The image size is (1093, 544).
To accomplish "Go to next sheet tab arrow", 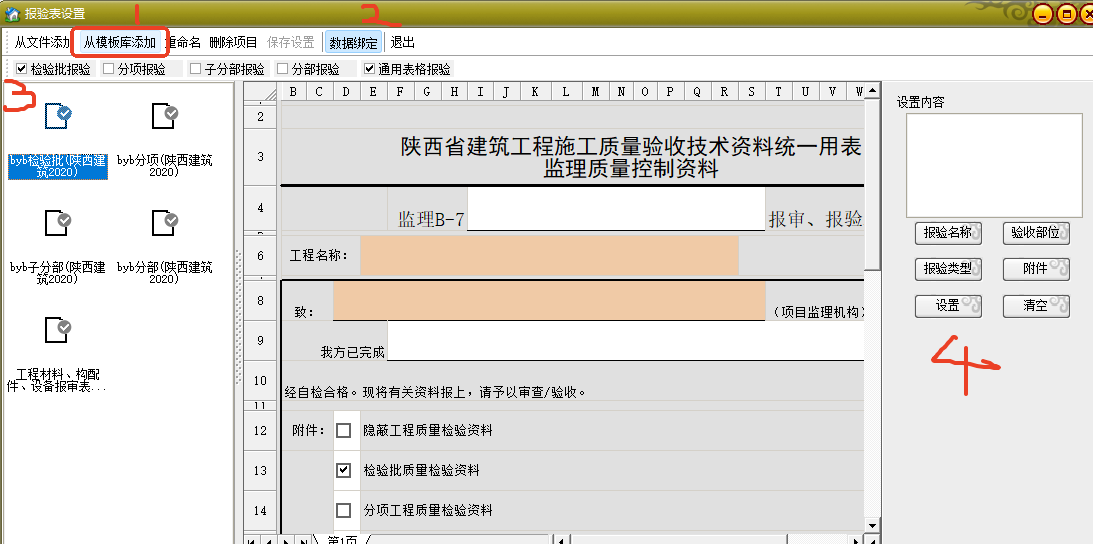I will pyautogui.click(x=286, y=541).
